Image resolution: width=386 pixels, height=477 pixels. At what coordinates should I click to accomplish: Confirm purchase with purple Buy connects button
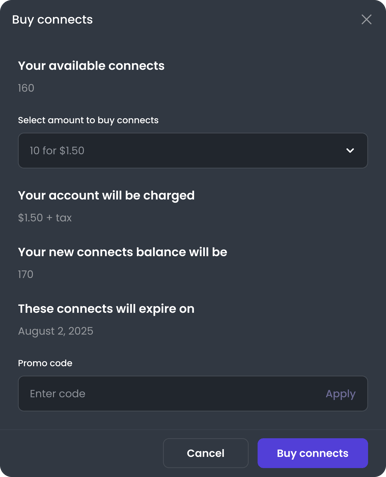313,453
